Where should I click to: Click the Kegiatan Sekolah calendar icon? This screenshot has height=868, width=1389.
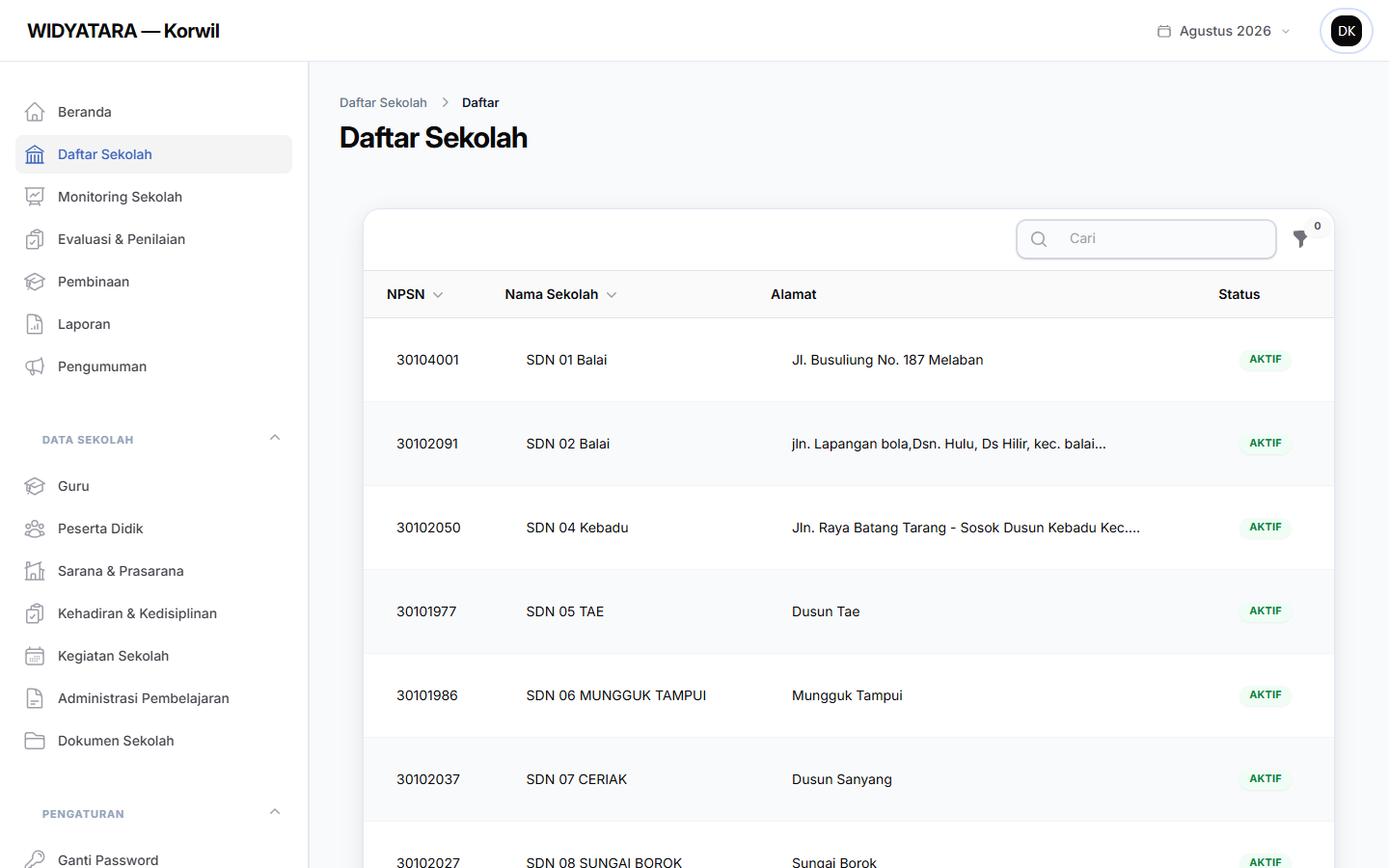point(35,656)
